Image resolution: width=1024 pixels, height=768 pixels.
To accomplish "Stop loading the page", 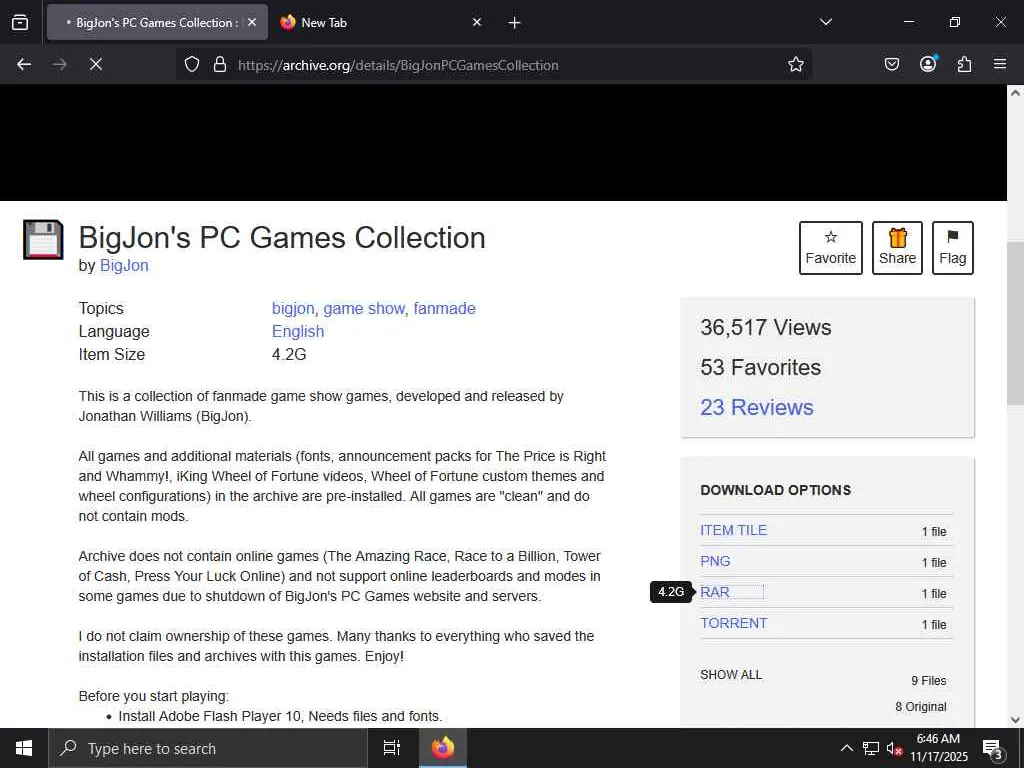I will tap(95, 64).
